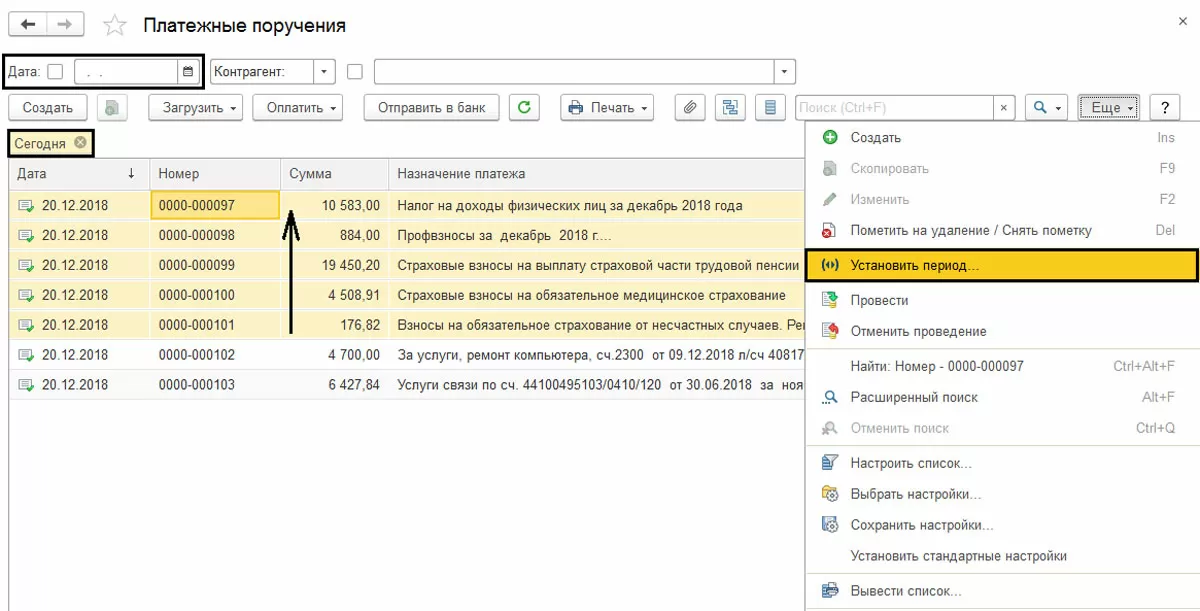Select row За услуги, ремонт компьютера

(407, 355)
